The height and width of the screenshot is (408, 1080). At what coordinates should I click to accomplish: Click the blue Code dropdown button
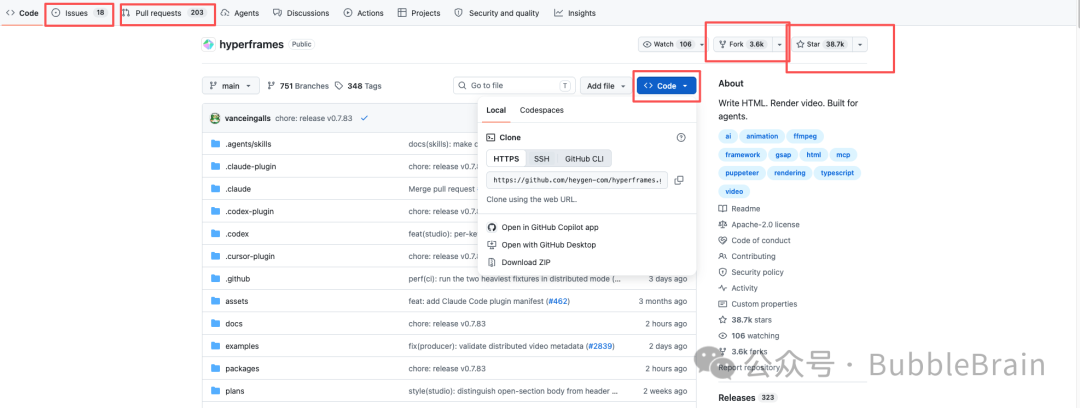click(x=666, y=86)
